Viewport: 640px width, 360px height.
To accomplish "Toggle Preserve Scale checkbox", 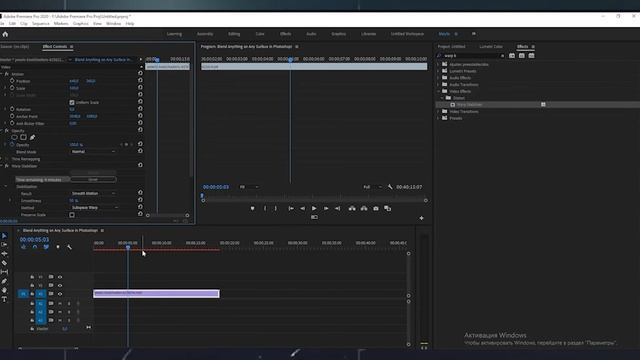I will [x=72, y=215].
